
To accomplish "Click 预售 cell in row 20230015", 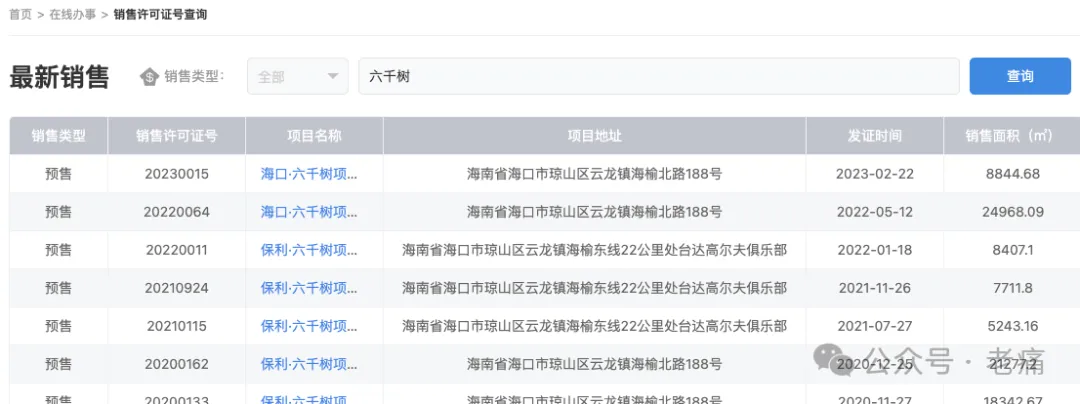I will (59, 174).
